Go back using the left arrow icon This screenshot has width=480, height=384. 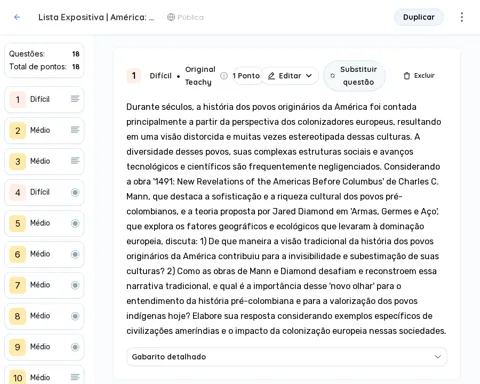point(17,17)
